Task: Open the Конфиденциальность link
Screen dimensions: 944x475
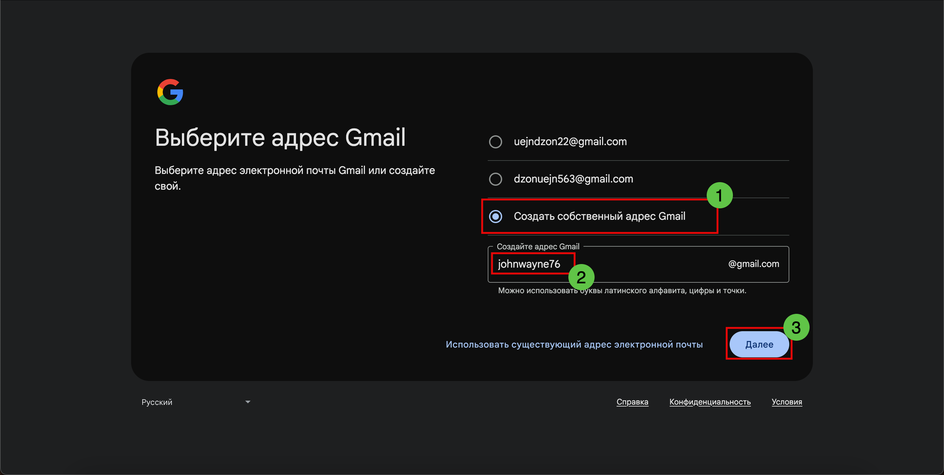Action: click(x=710, y=402)
